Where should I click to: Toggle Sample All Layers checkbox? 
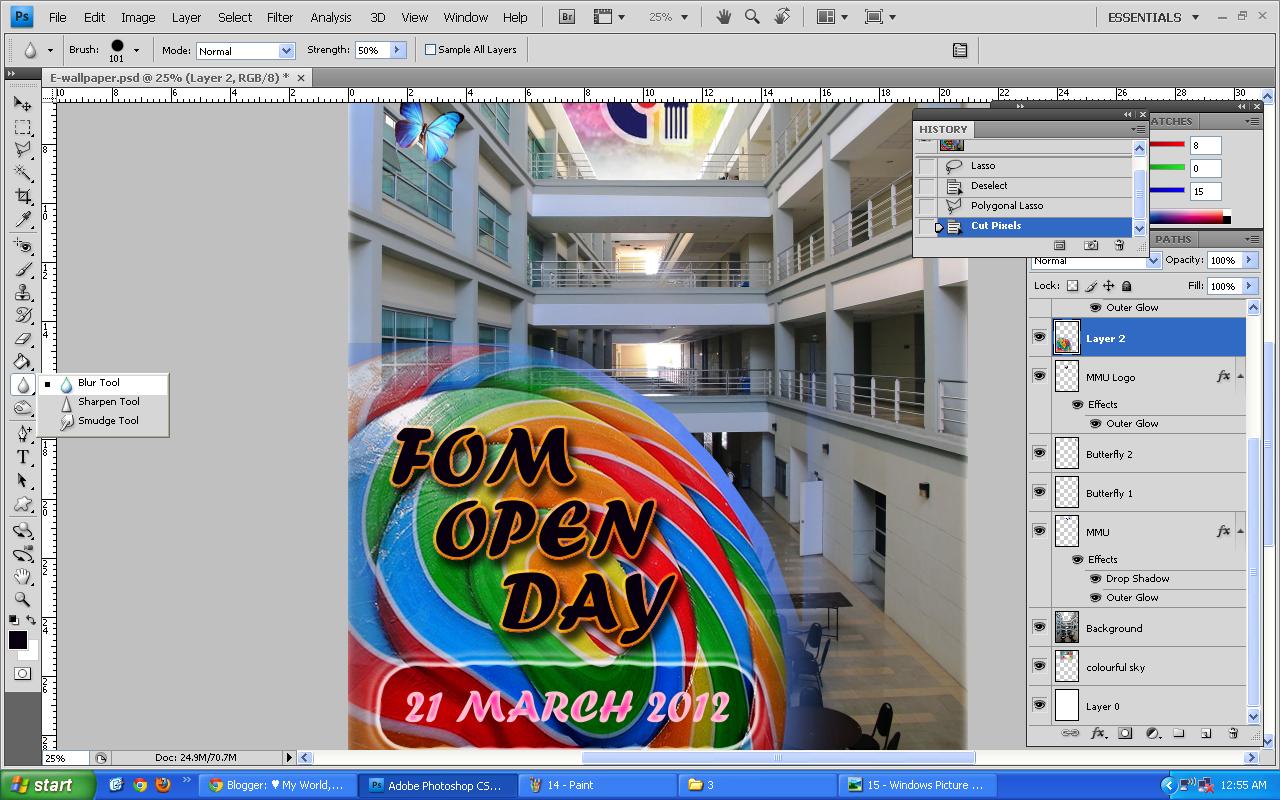click(x=431, y=50)
